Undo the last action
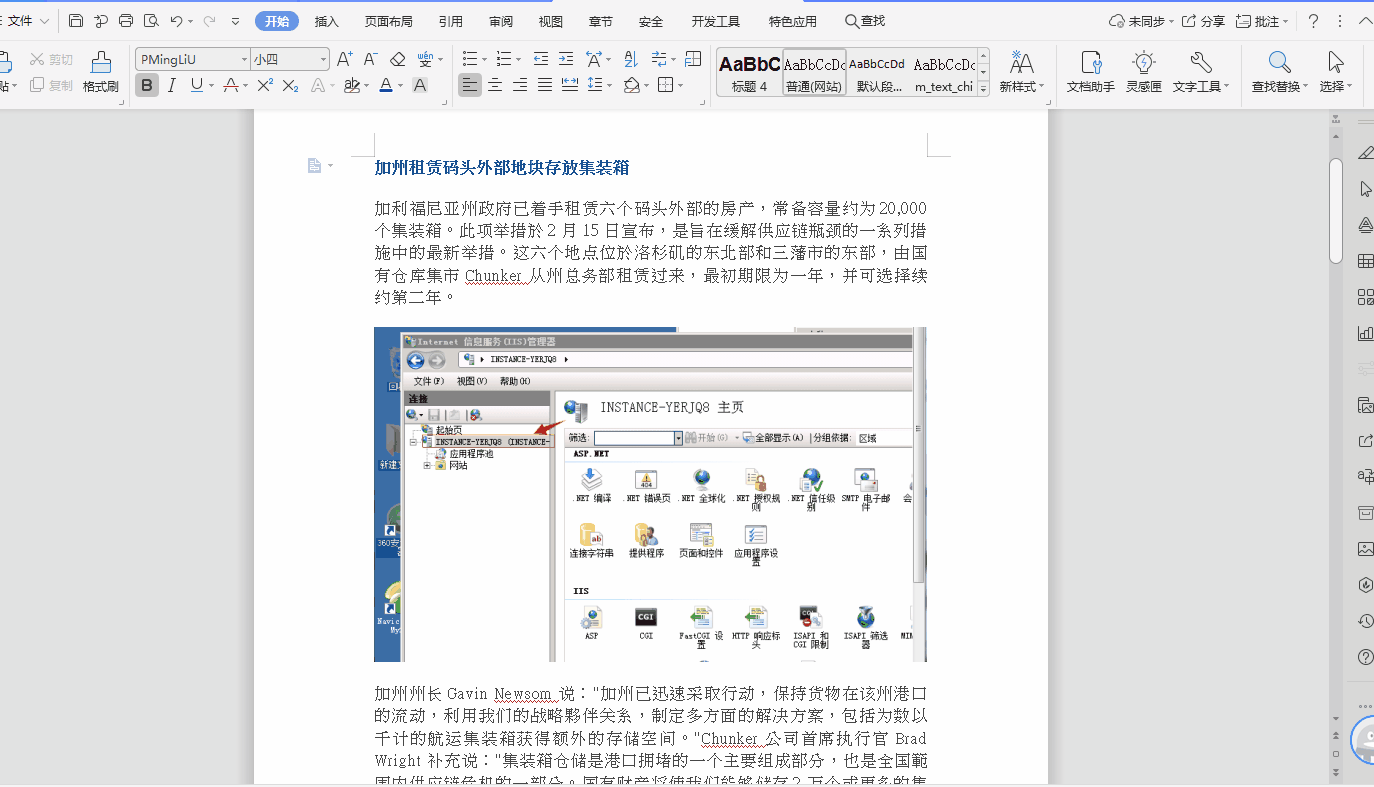The image size is (1374, 787). click(x=177, y=21)
